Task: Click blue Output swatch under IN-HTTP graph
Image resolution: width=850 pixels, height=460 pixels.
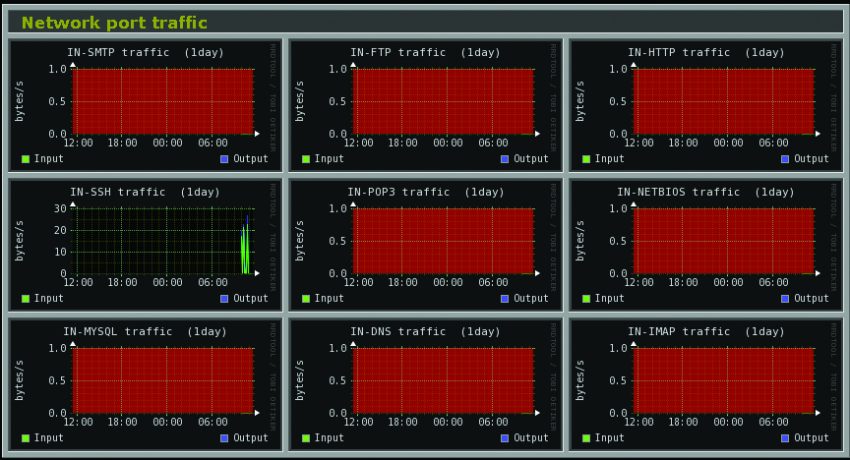Action: click(785, 159)
